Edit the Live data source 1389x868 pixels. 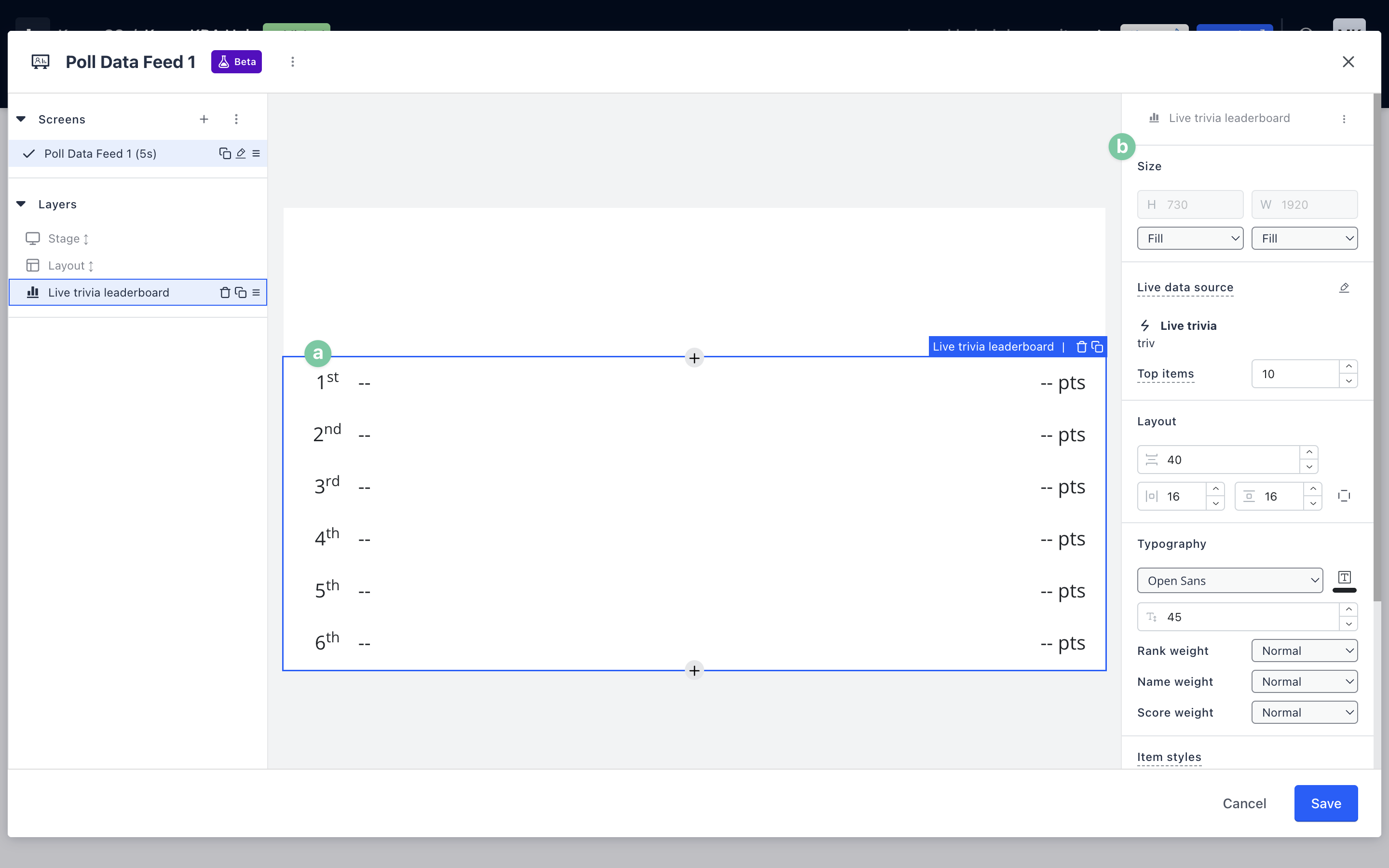(1344, 287)
